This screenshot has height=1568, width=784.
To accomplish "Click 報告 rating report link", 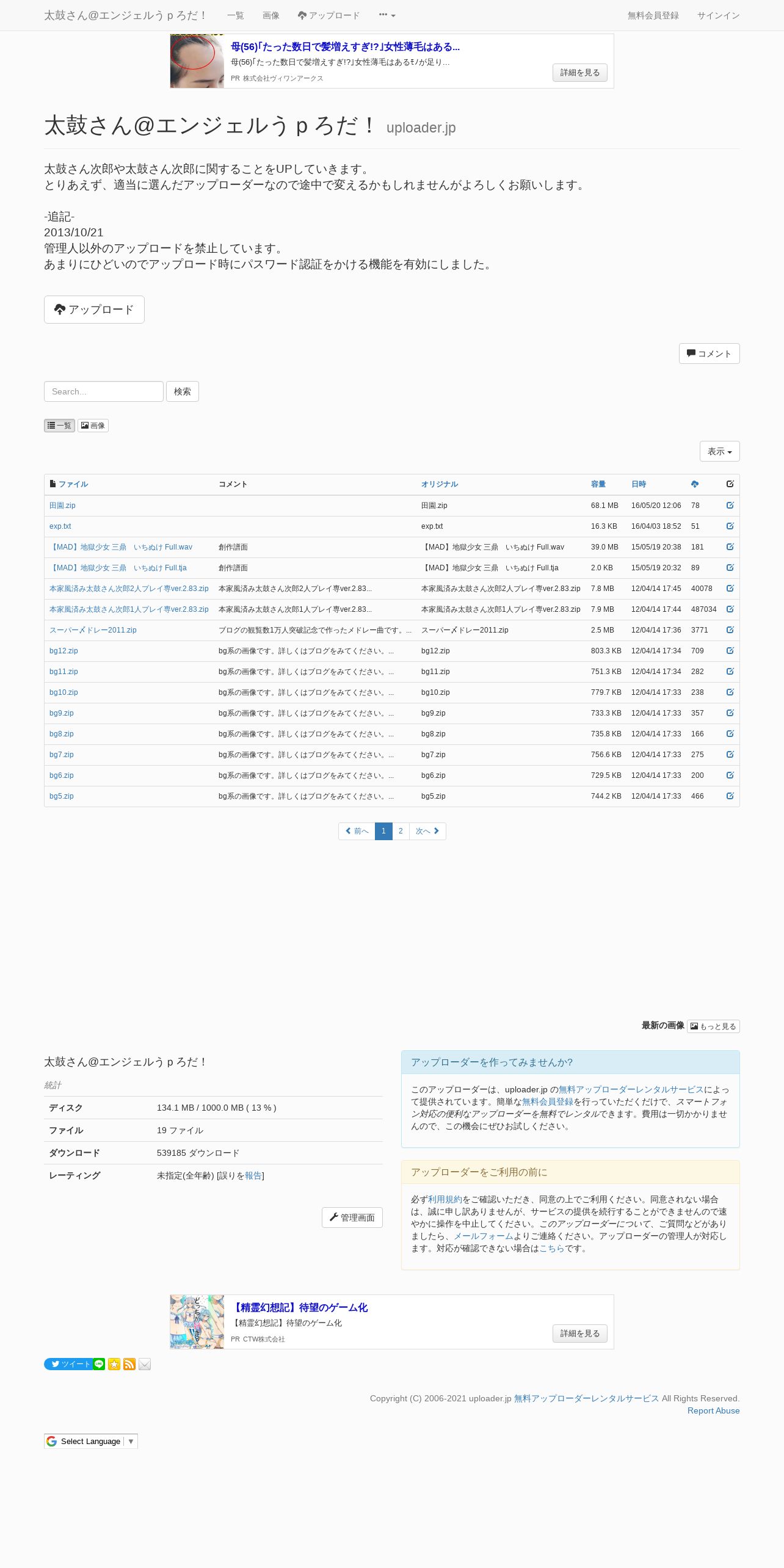I will click(253, 1175).
